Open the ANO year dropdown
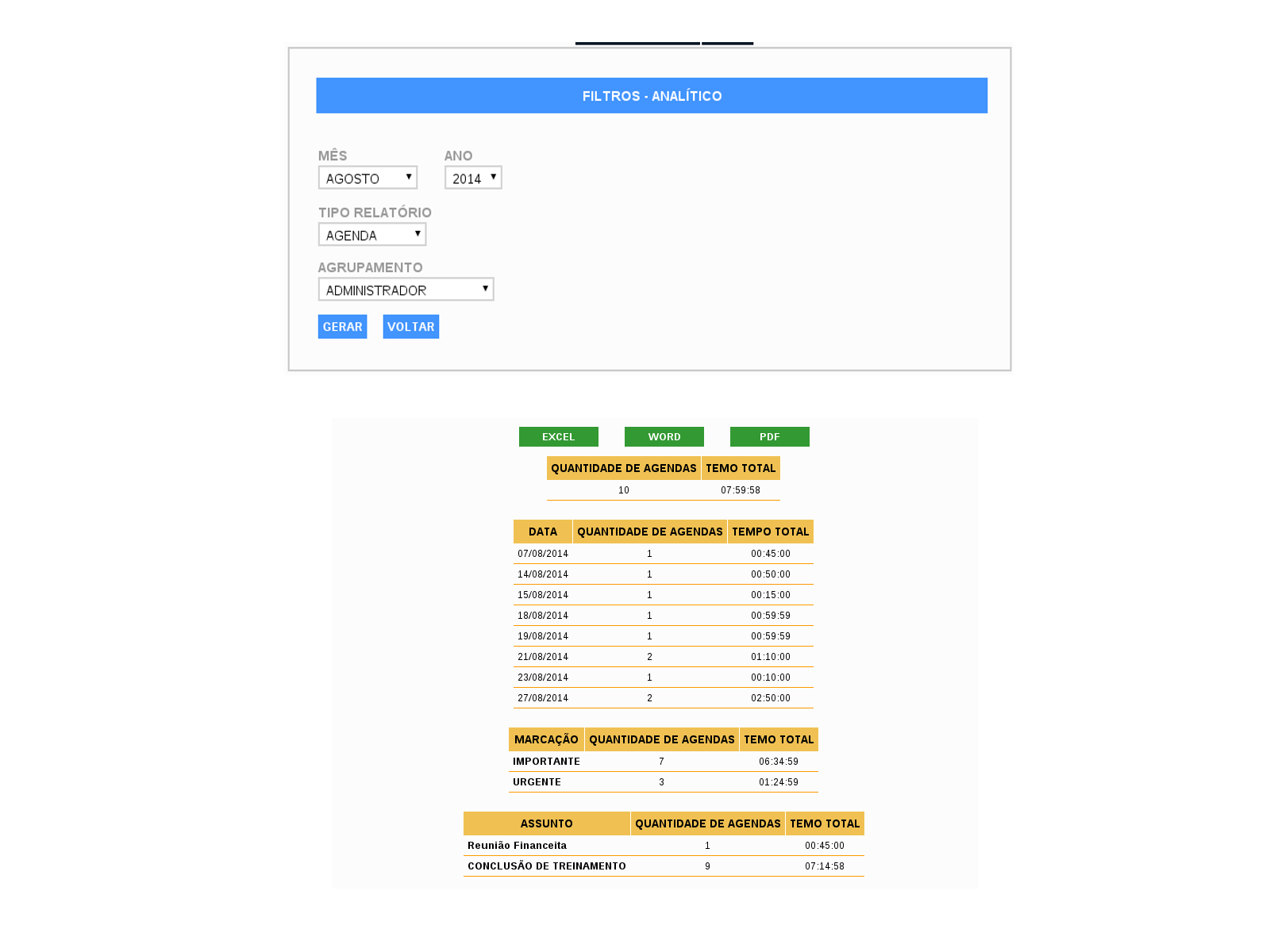1270x952 pixels. tap(473, 178)
